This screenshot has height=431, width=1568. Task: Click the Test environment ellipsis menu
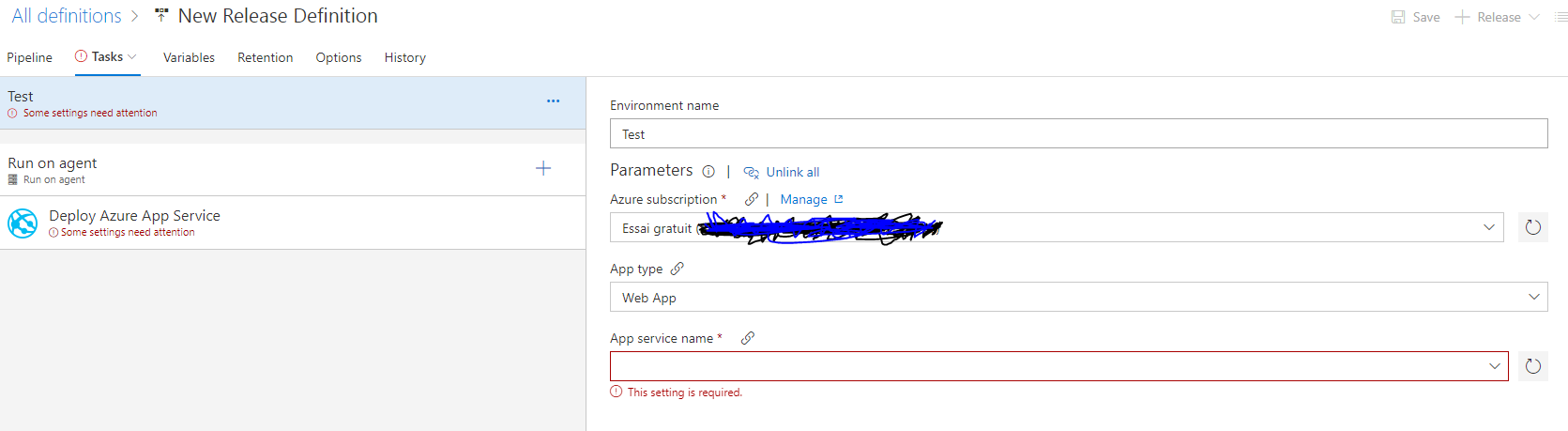click(553, 101)
